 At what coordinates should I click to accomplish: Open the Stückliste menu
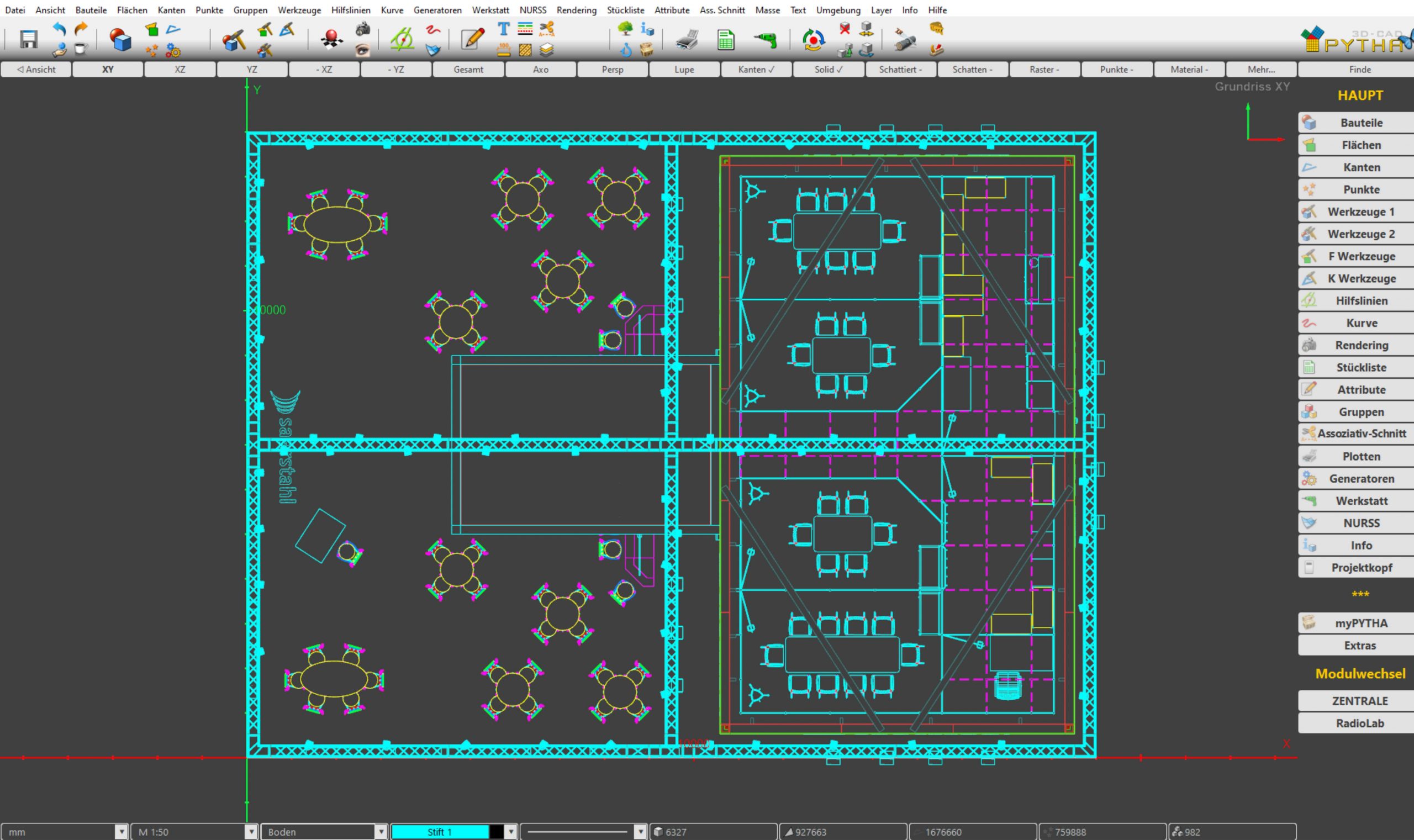(x=625, y=10)
